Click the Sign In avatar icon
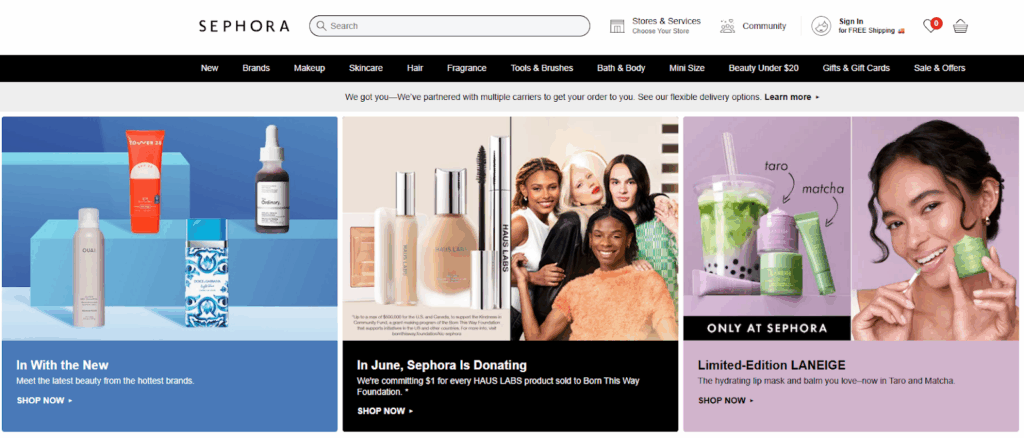The image size is (1024, 438). point(821,26)
